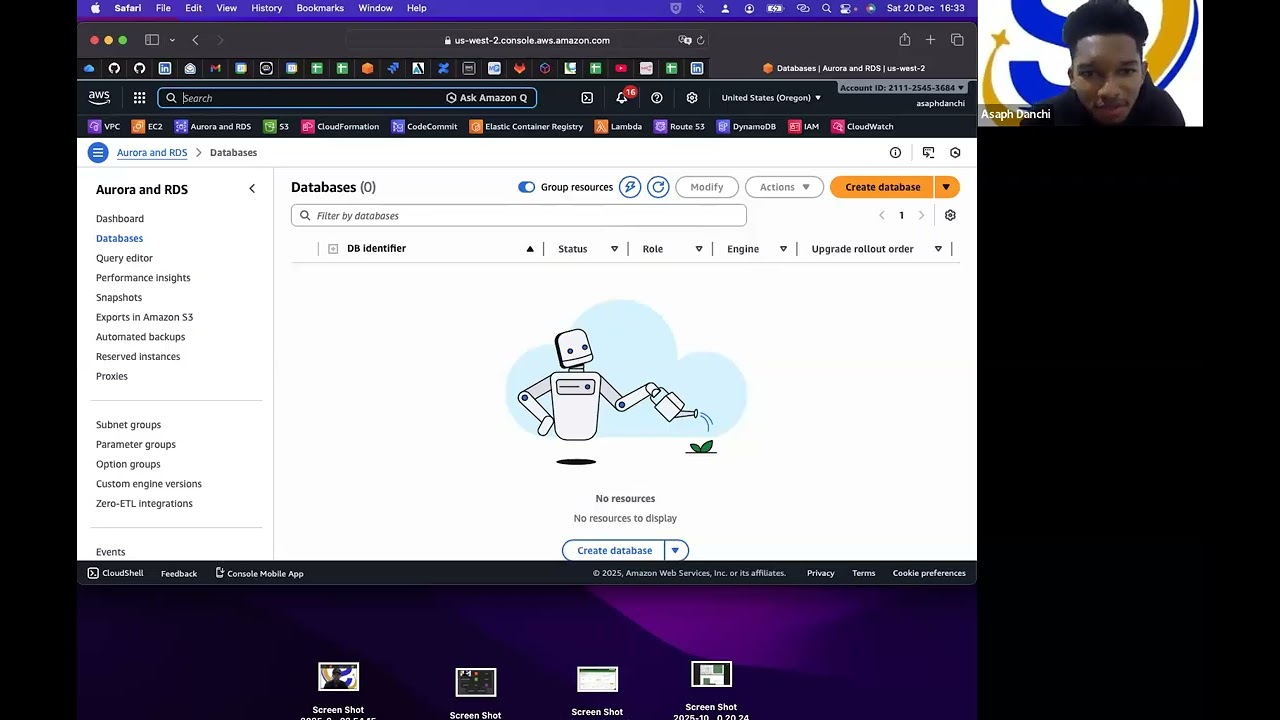
Task: Click the Modify button
Action: (x=707, y=187)
